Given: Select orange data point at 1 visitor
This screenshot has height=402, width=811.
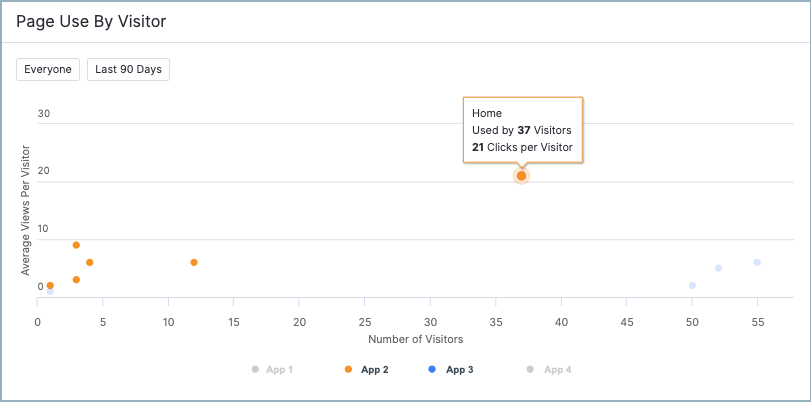Looking at the screenshot, I should tap(50, 285).
